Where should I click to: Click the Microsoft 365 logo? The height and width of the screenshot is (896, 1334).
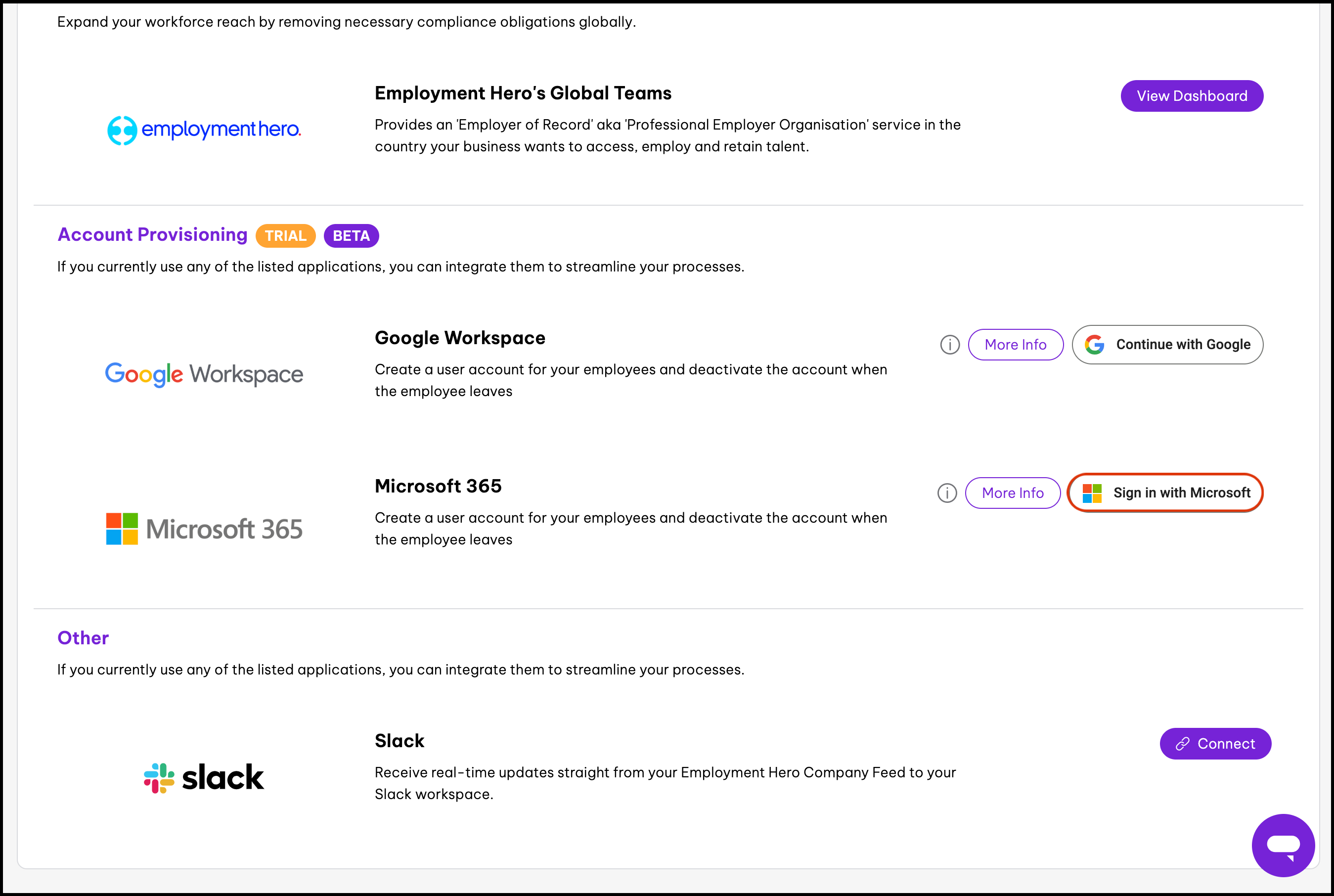[204, 529]
